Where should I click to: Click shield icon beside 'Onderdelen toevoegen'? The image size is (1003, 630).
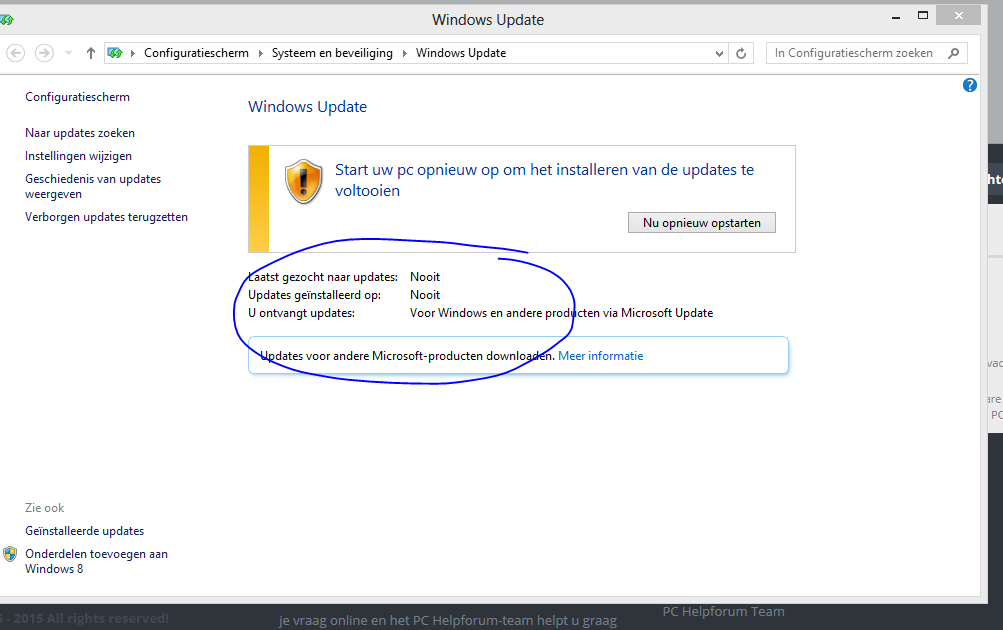tap(10, 554)
